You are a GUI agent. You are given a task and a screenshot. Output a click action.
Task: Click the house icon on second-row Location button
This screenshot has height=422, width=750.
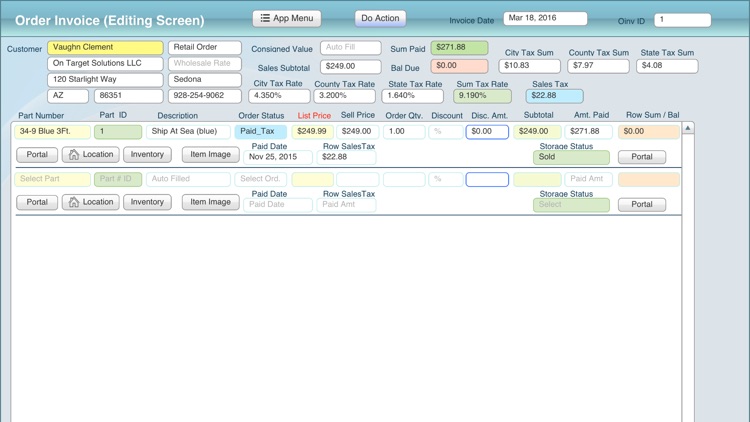point(74,202)
